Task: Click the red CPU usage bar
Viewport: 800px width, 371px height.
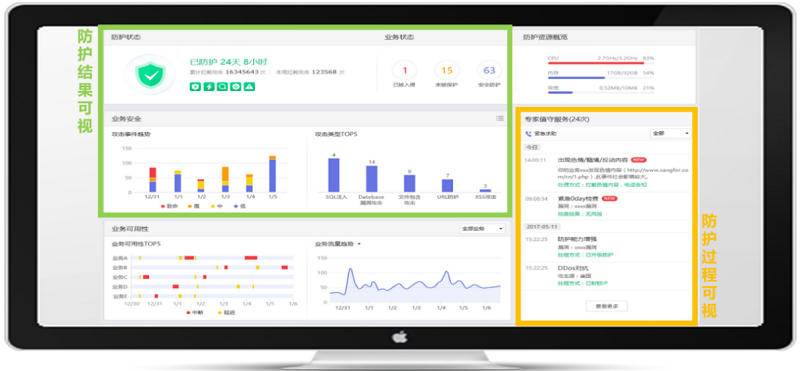Action: click(x=595, y=63)
